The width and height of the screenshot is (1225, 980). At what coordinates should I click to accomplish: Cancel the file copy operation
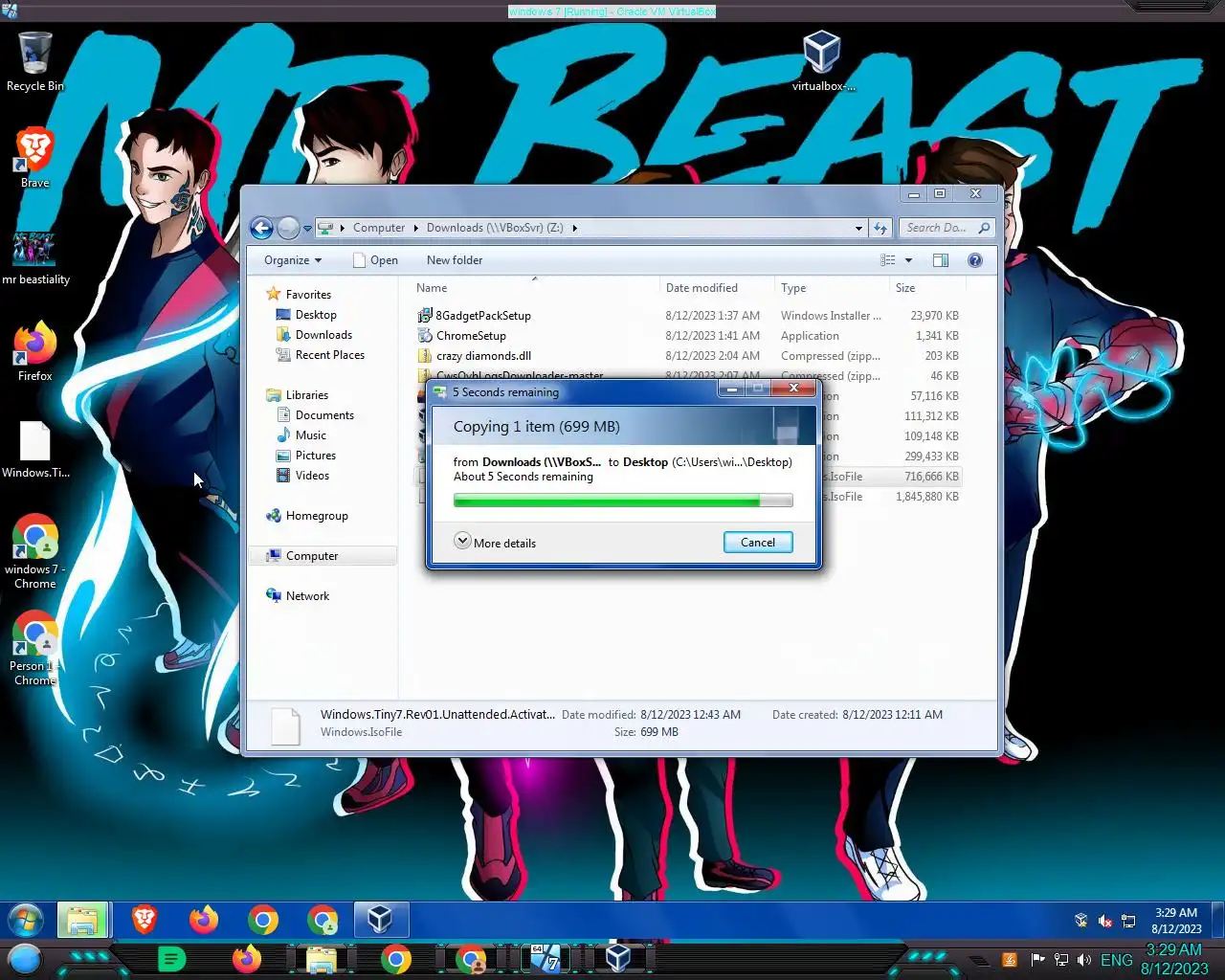(x=758, y=542)
